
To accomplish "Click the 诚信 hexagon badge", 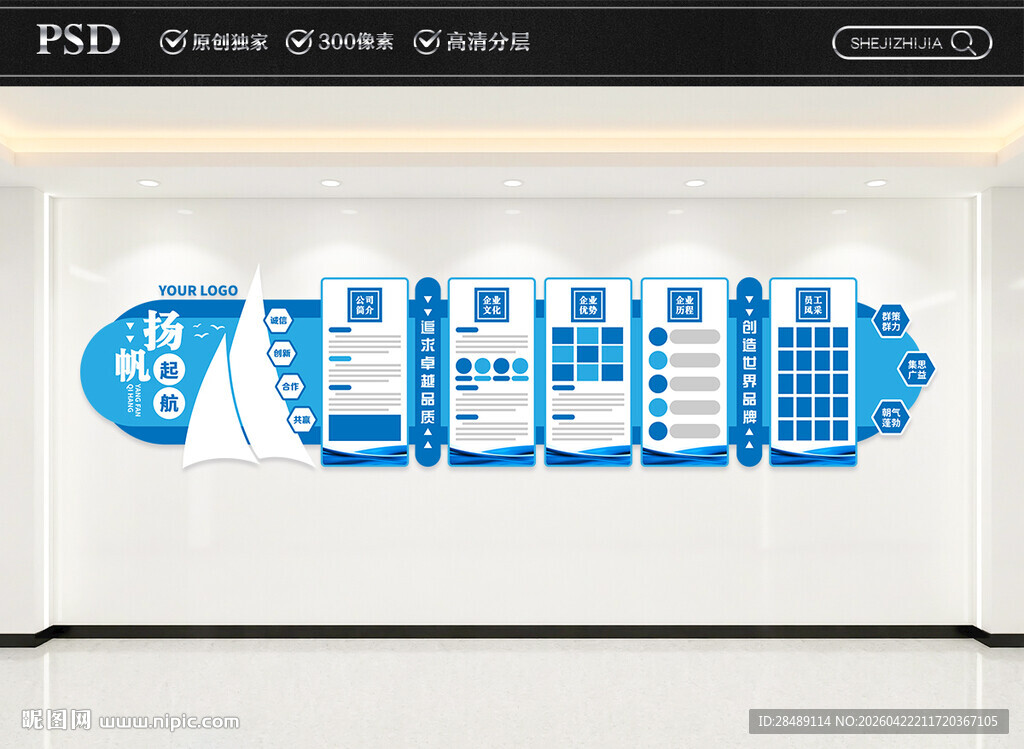I will [279, 320].
